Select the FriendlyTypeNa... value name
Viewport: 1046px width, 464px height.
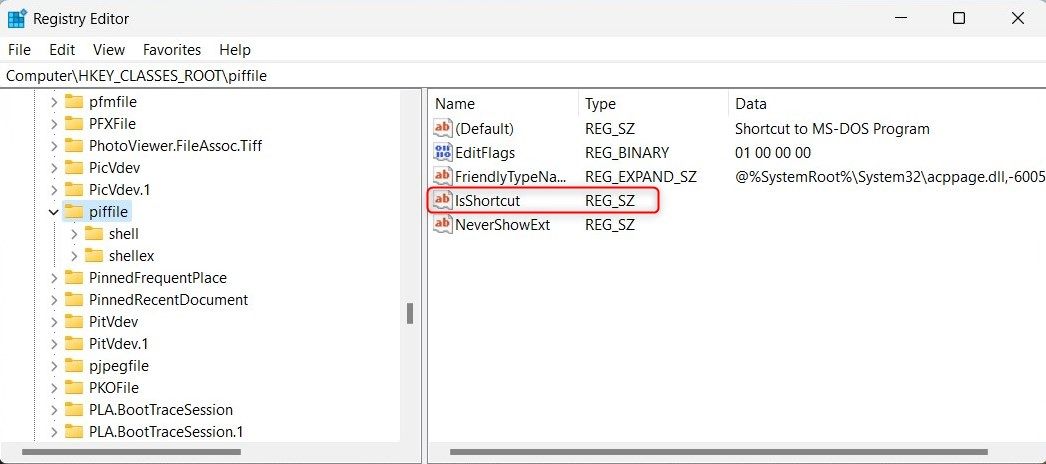(x=510, y=177)
